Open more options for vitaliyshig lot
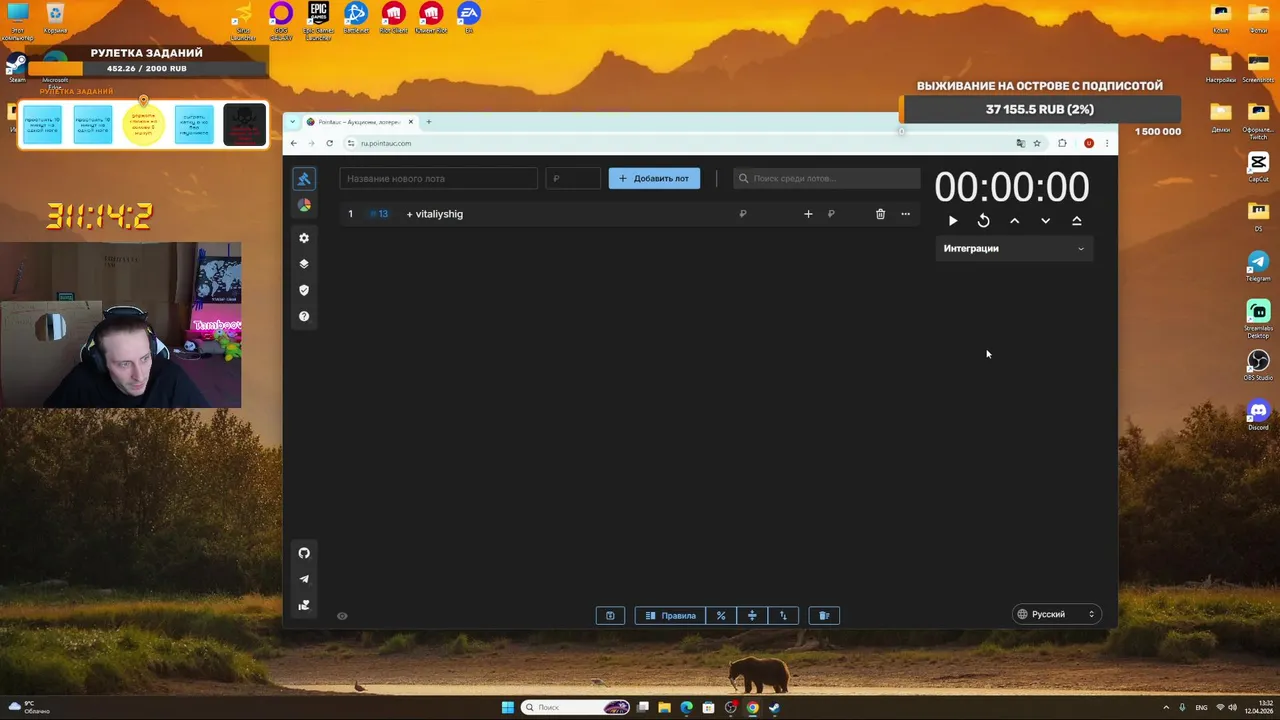The image size is (1280, 720). coord(905,214)
